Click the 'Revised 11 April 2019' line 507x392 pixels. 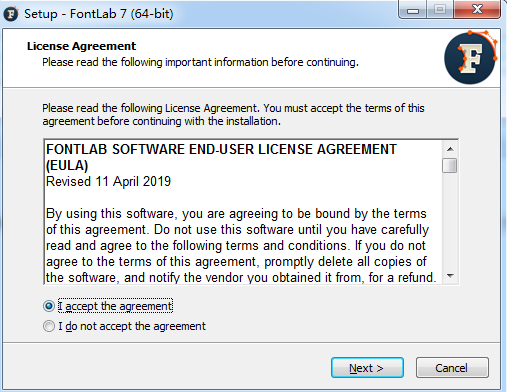(108, 181)
